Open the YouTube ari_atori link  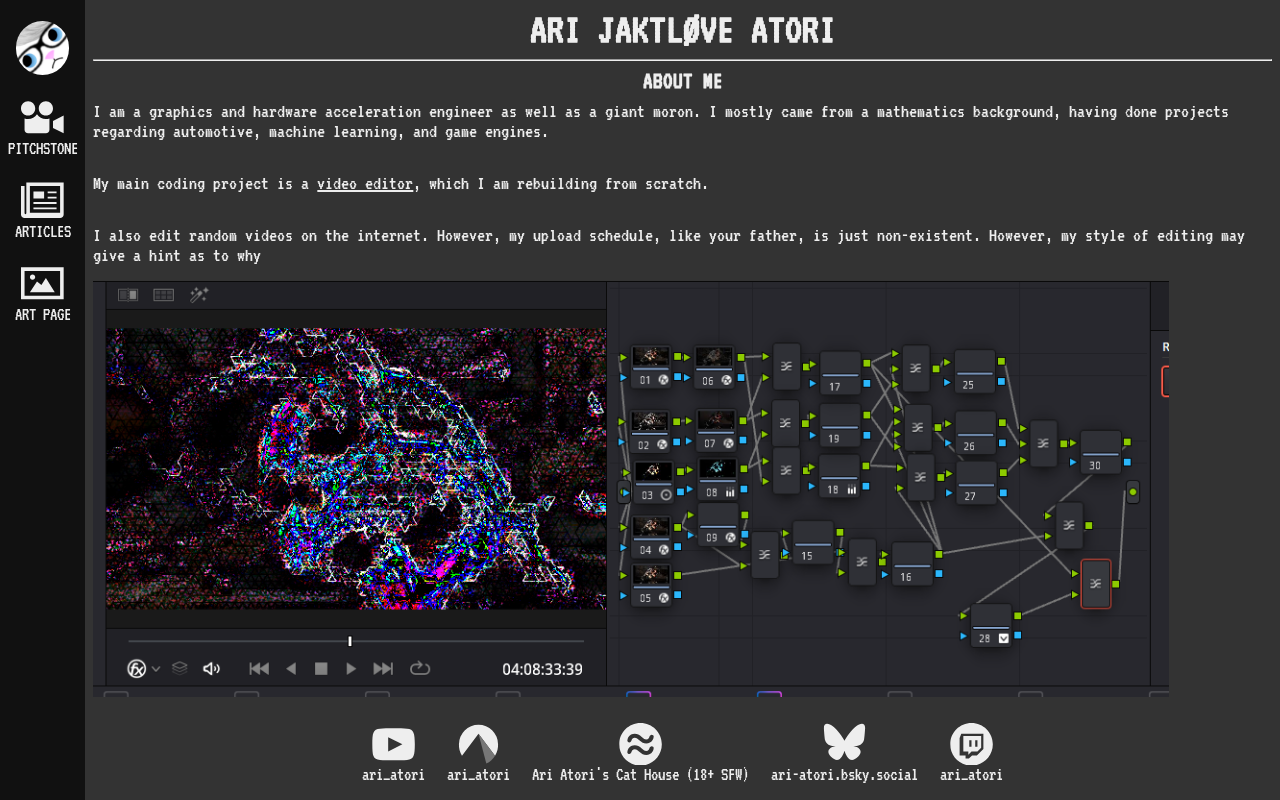click(393, 744)
